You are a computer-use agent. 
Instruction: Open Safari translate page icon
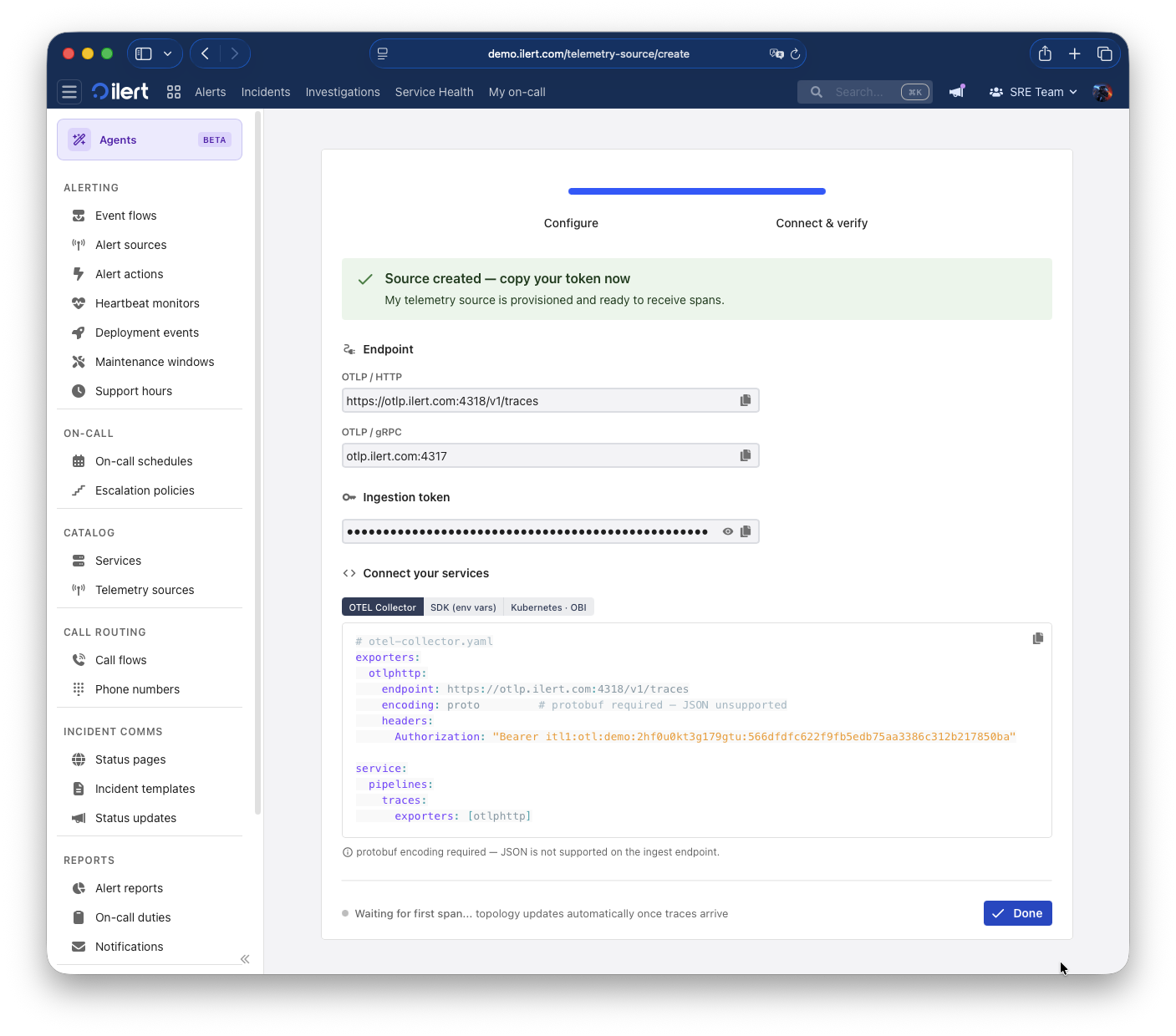[776, 53]
